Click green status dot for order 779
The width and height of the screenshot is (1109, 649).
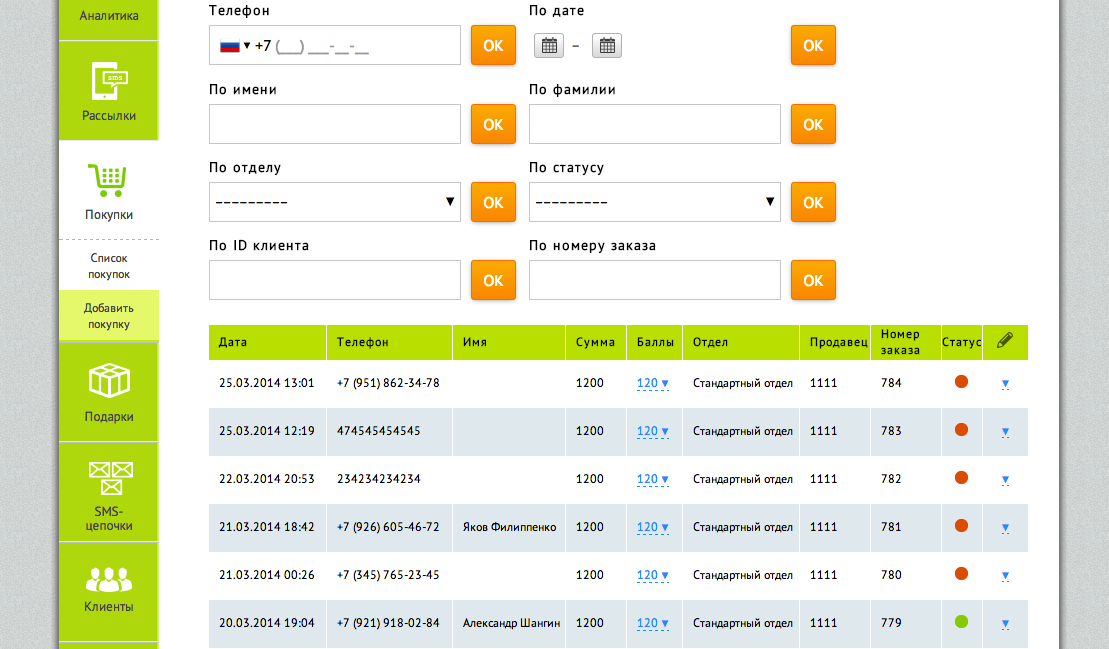point(961,622)
